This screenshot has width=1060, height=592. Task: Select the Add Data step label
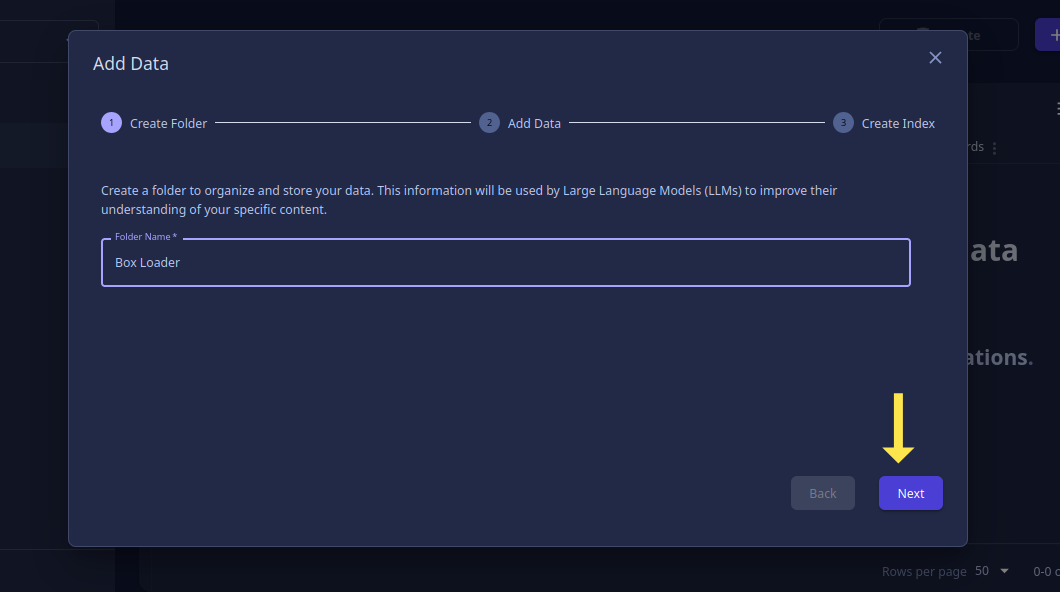(x=534, y=124)
